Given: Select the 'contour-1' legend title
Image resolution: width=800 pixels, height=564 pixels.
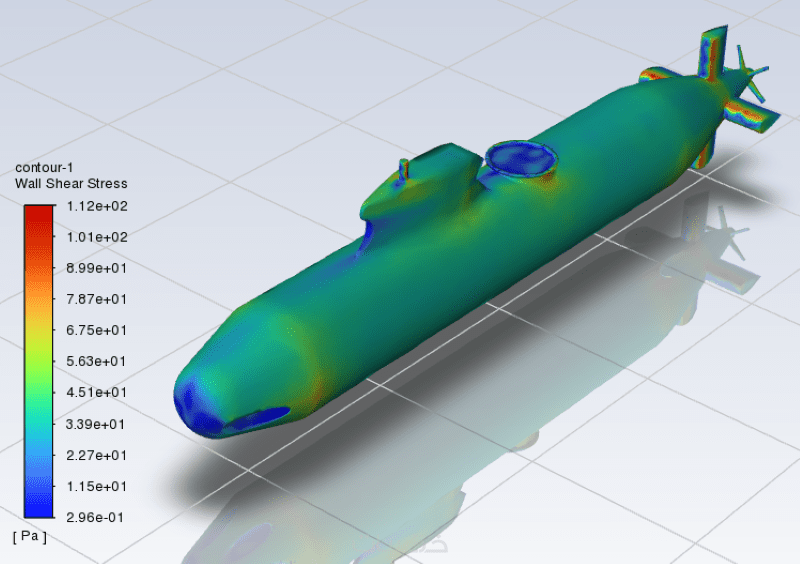Looking at the screenshot, I should click(44, 167).
